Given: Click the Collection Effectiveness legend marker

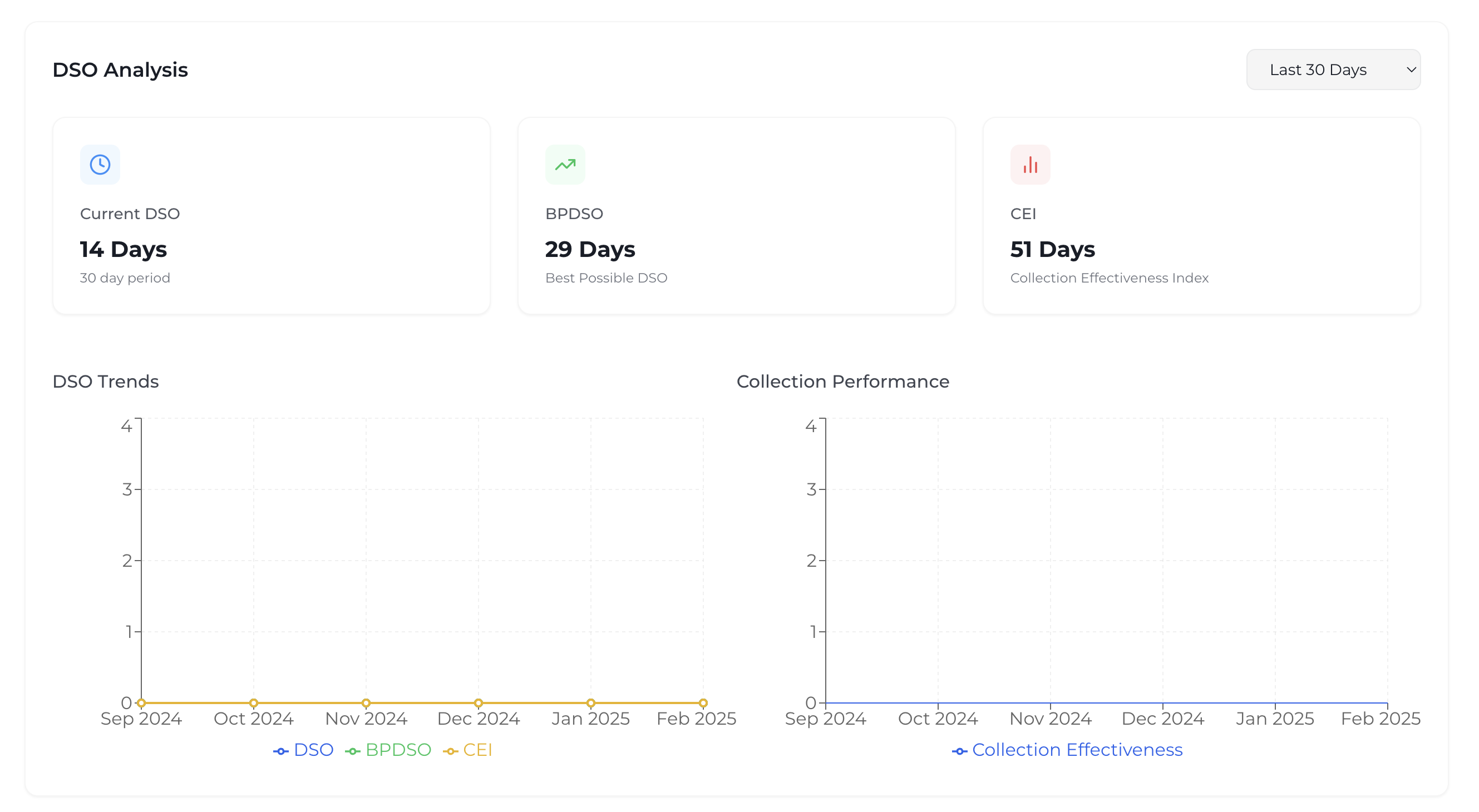Looking at the screenshot, I should coord(959,750).
